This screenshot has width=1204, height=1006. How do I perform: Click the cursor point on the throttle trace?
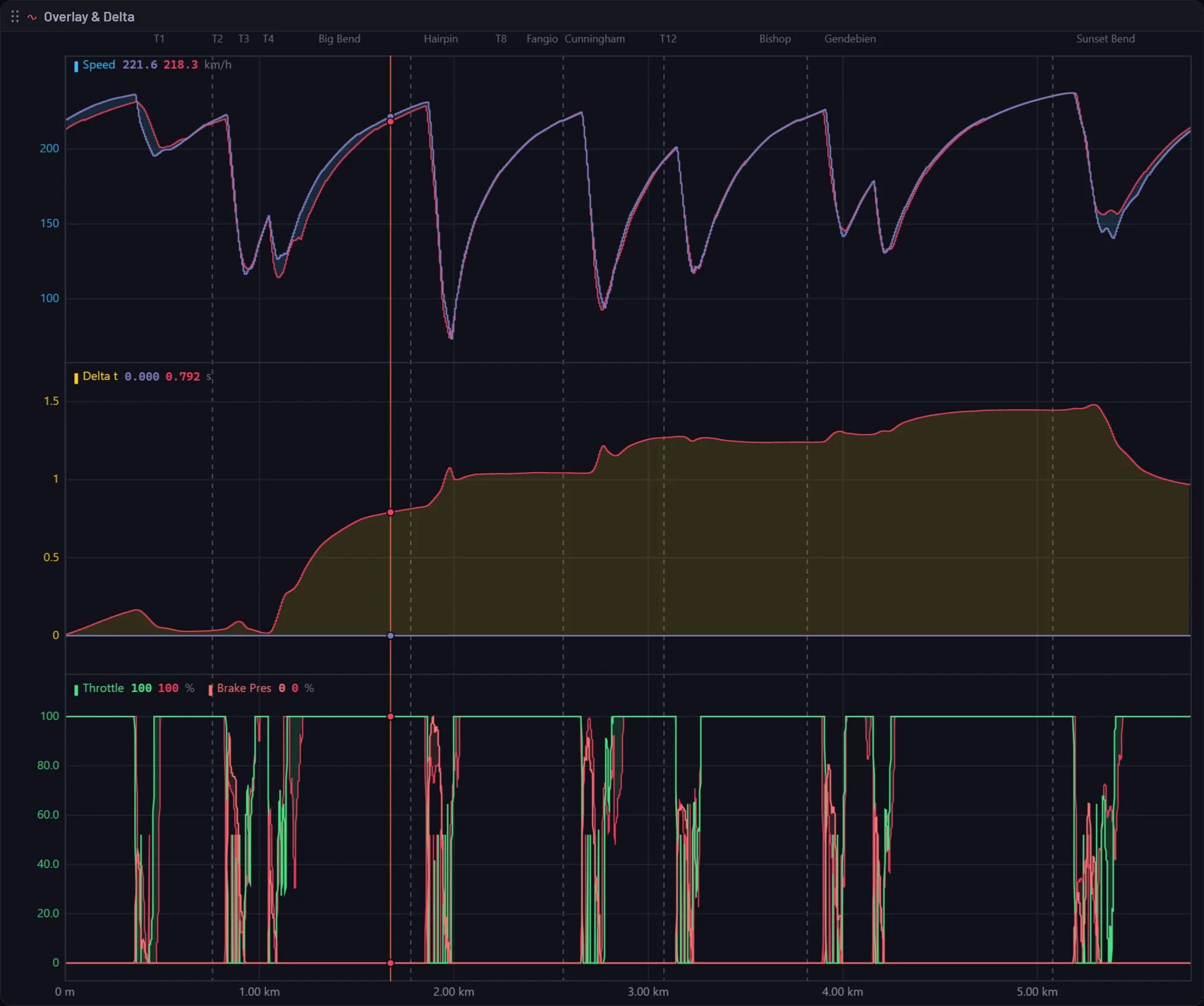tap(390, 716)
